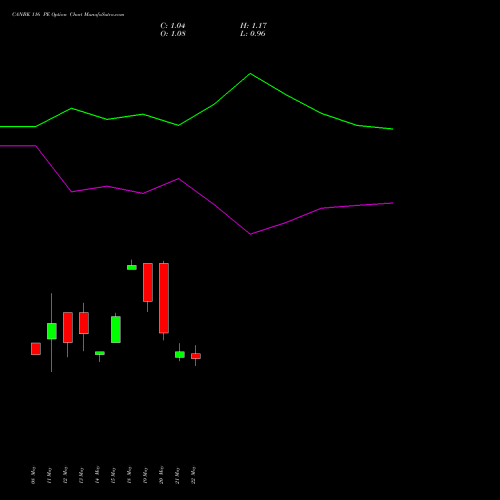Select the 19 May date label

click(x=145, y=475)
